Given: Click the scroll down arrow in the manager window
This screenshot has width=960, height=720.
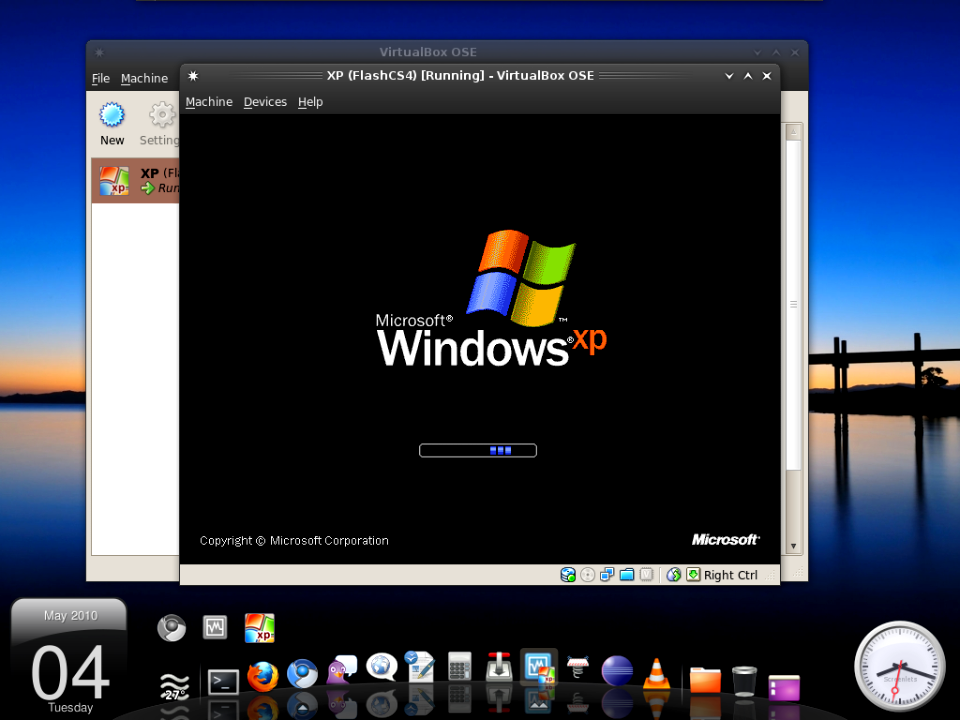Looking at the screenshot, I should coord(793,546).
